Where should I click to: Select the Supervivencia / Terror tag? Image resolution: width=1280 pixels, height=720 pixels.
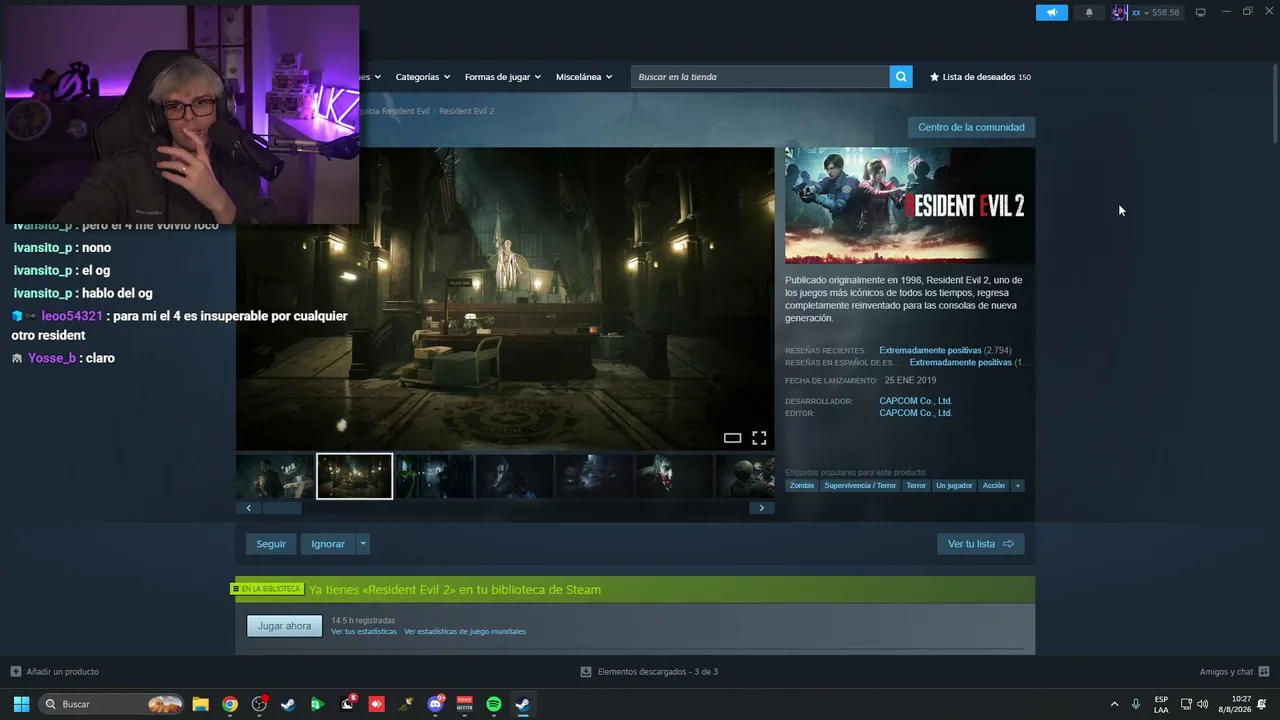point(860,486)
